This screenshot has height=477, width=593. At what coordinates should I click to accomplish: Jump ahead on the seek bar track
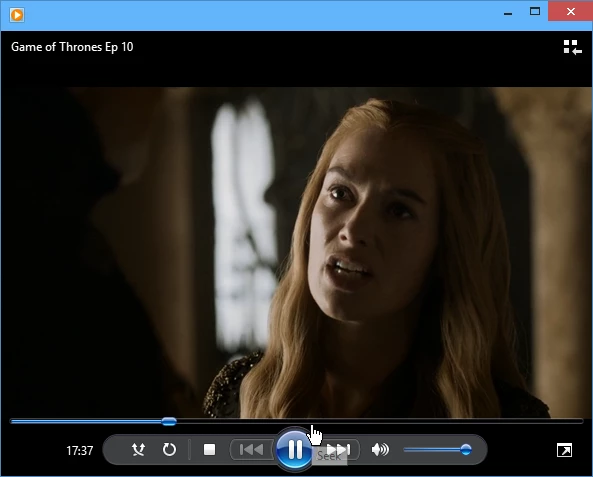[379, 421]
